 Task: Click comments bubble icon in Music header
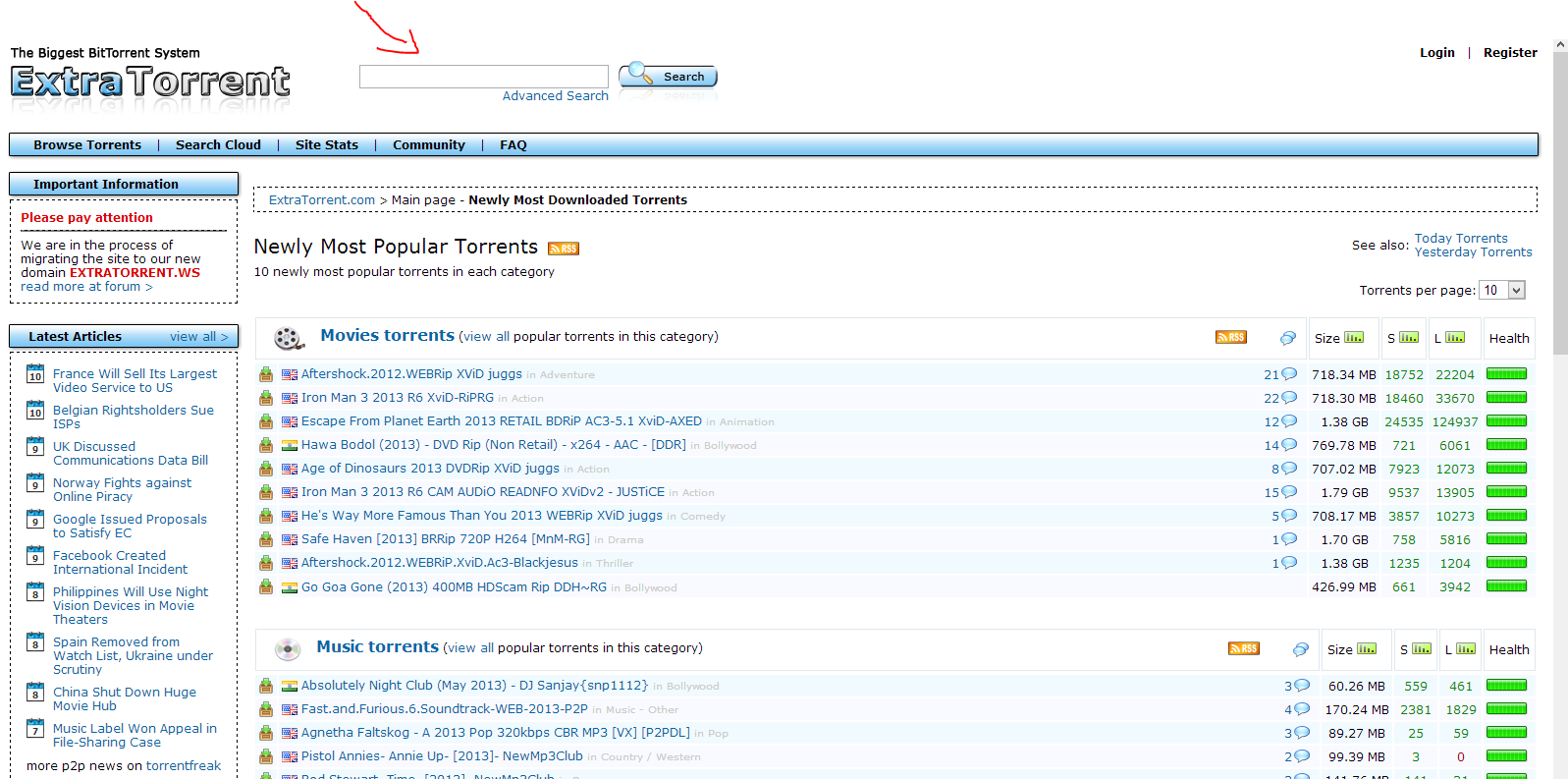point(1301,649)
